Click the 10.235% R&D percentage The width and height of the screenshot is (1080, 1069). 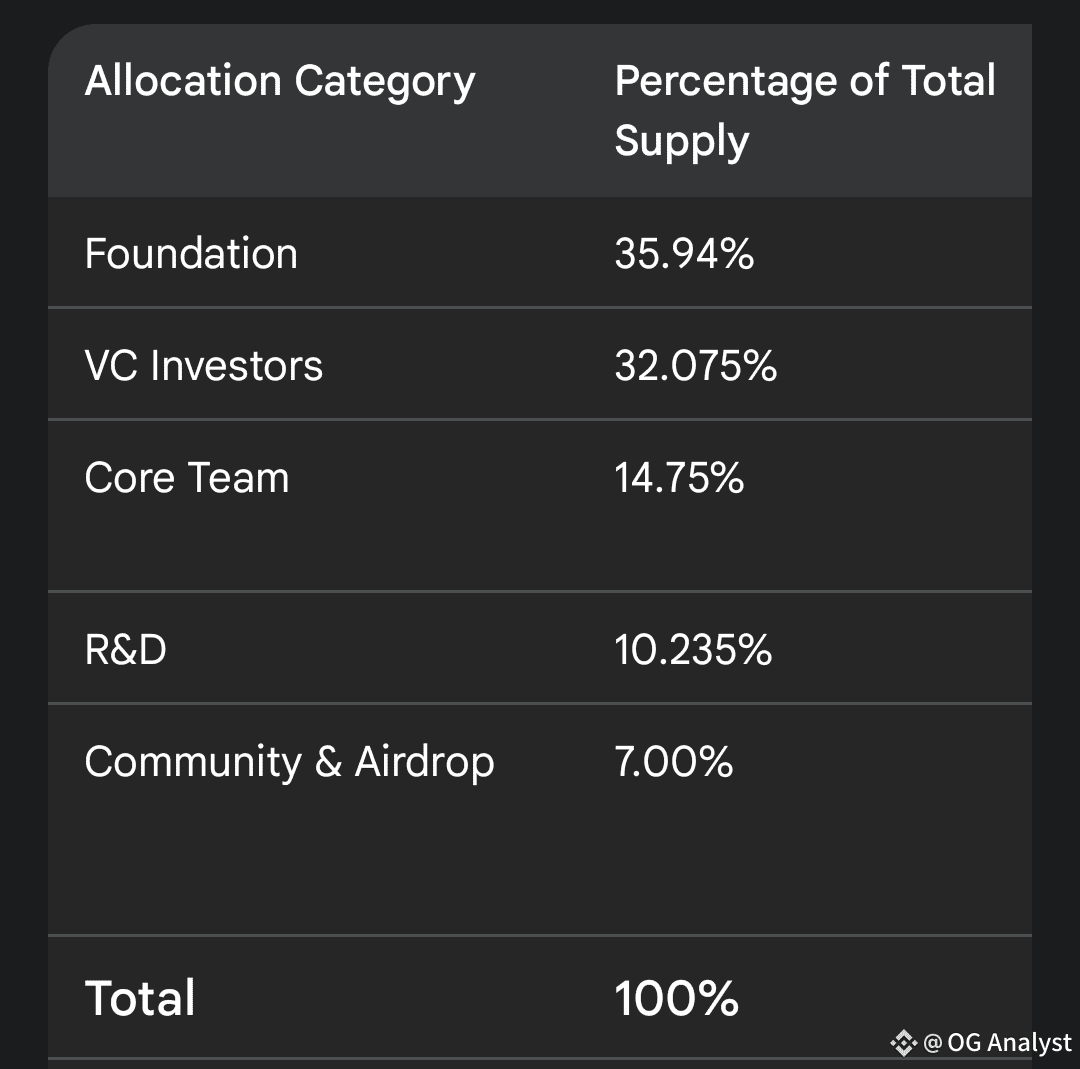pos(693,650)
